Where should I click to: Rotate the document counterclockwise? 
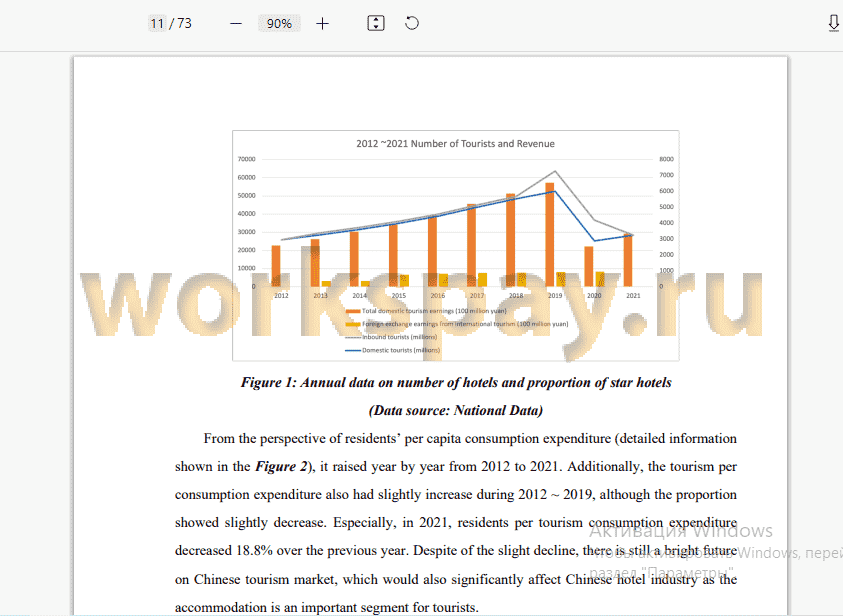point(412,23)
